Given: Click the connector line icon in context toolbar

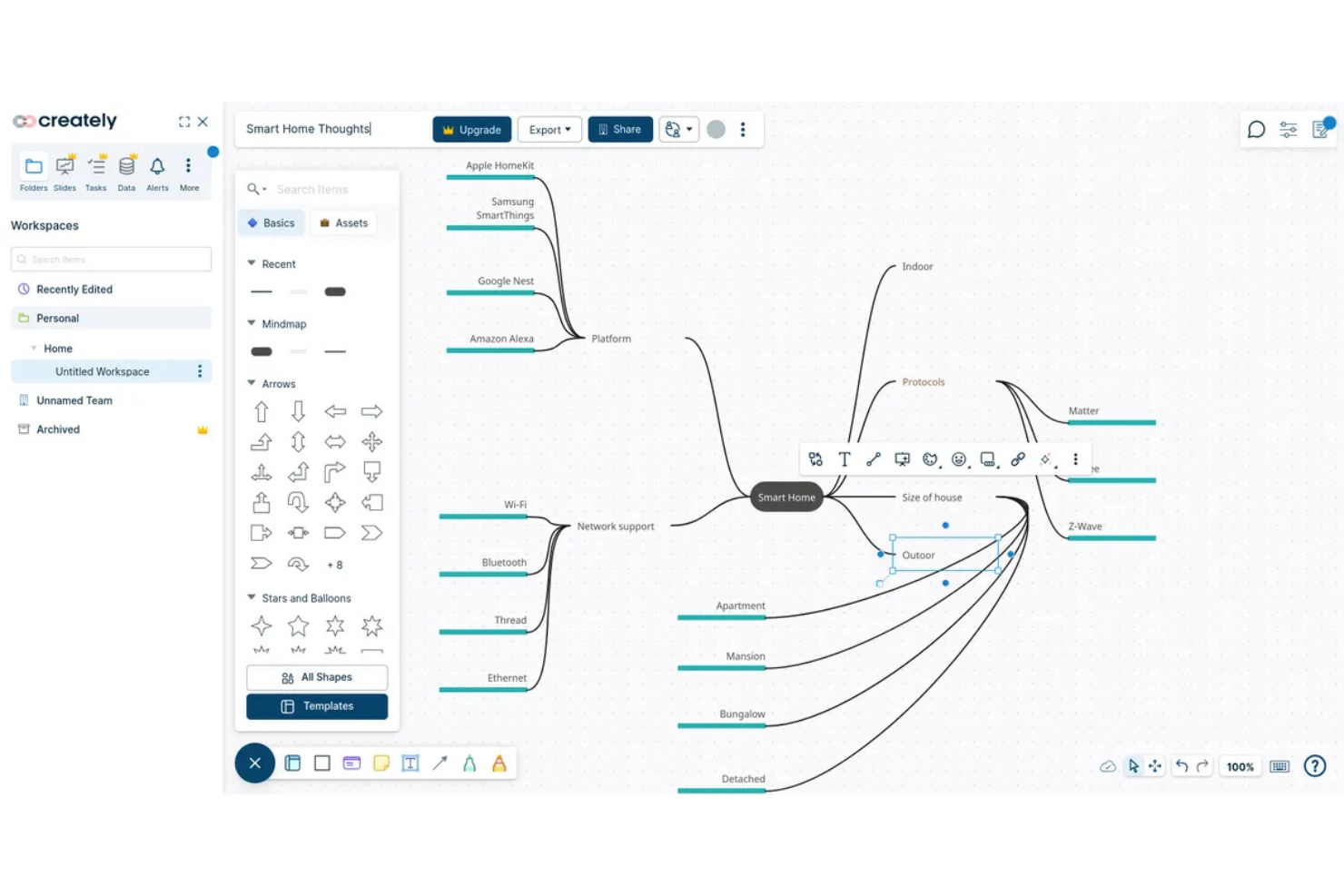Looking at the screenshot, I should click(873, 459).
